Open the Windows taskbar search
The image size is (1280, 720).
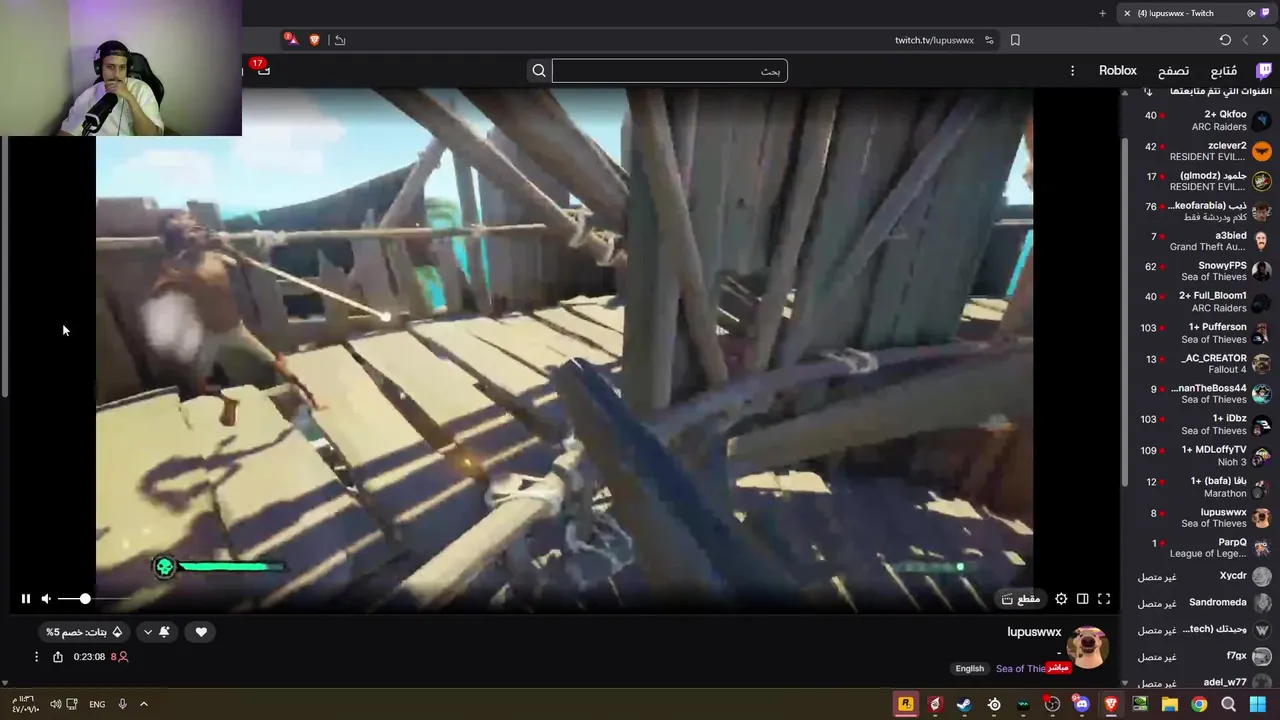1229,704
